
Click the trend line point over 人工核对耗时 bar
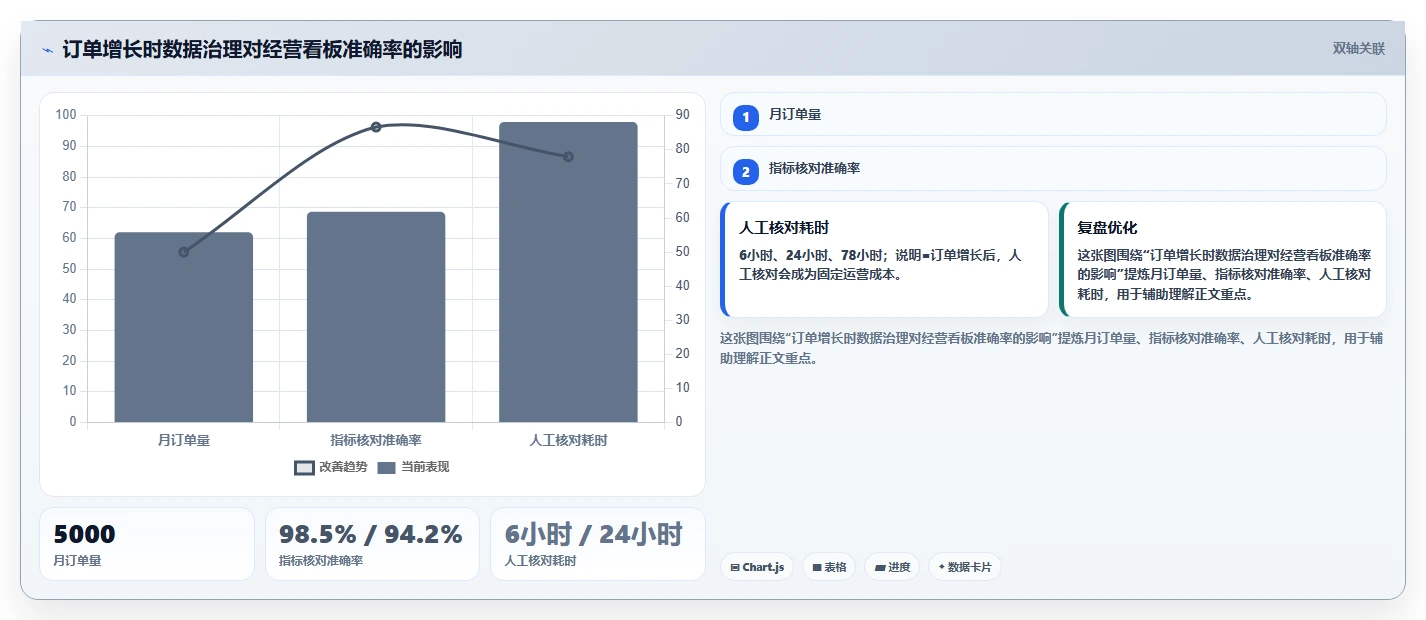coord(568,157)
